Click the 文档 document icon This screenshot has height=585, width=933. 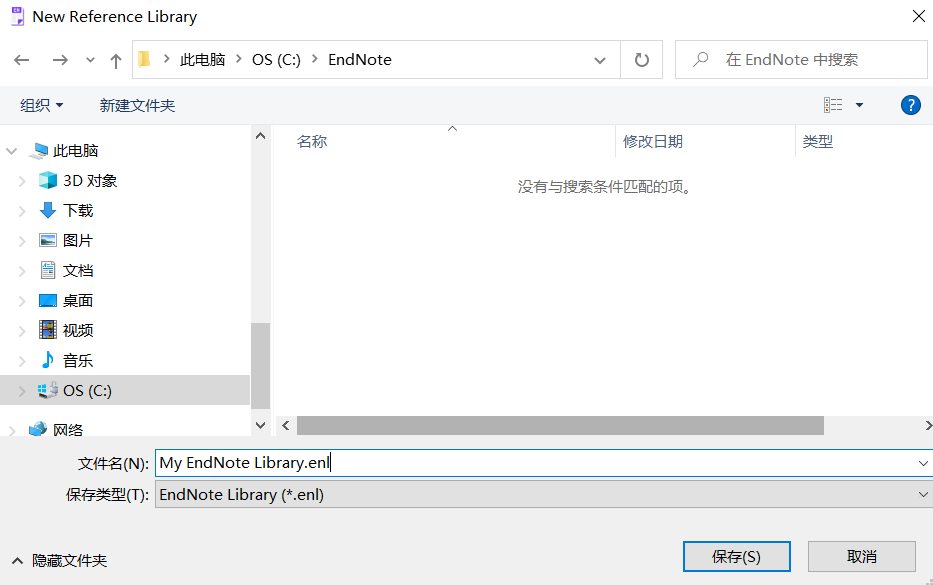(48, 270)
